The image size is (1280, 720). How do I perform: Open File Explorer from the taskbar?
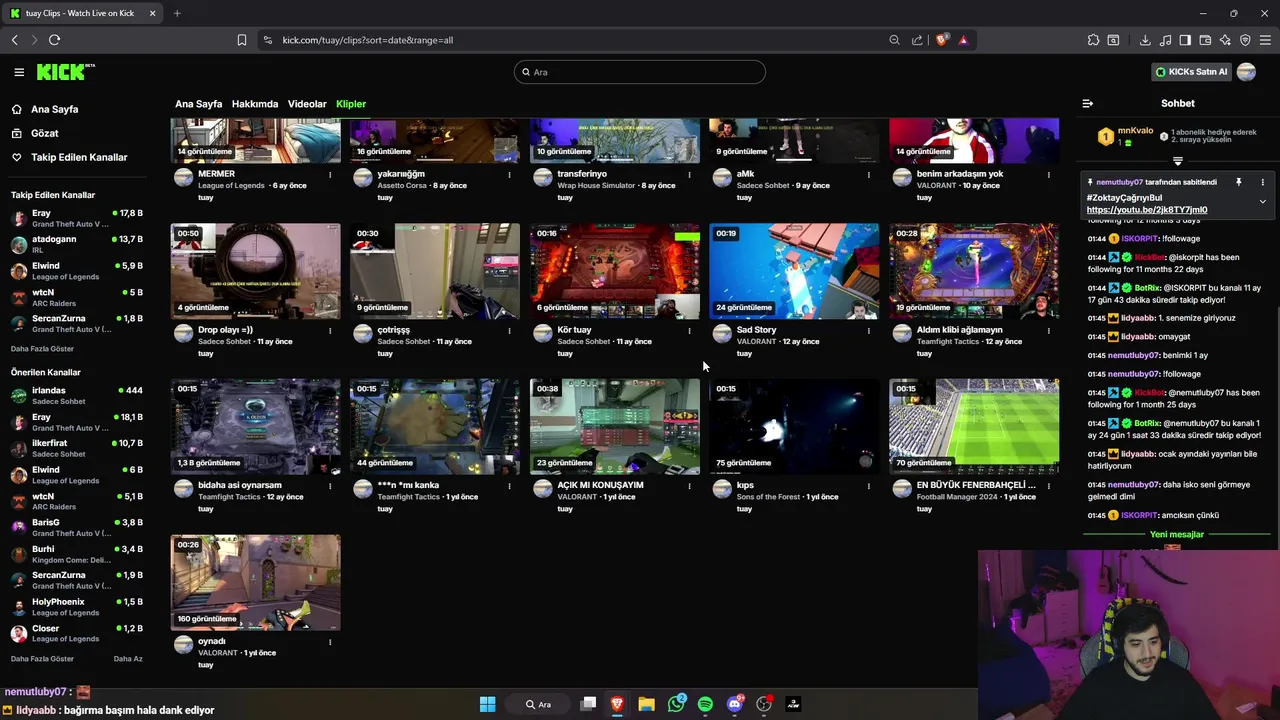(x=647, y=704)
